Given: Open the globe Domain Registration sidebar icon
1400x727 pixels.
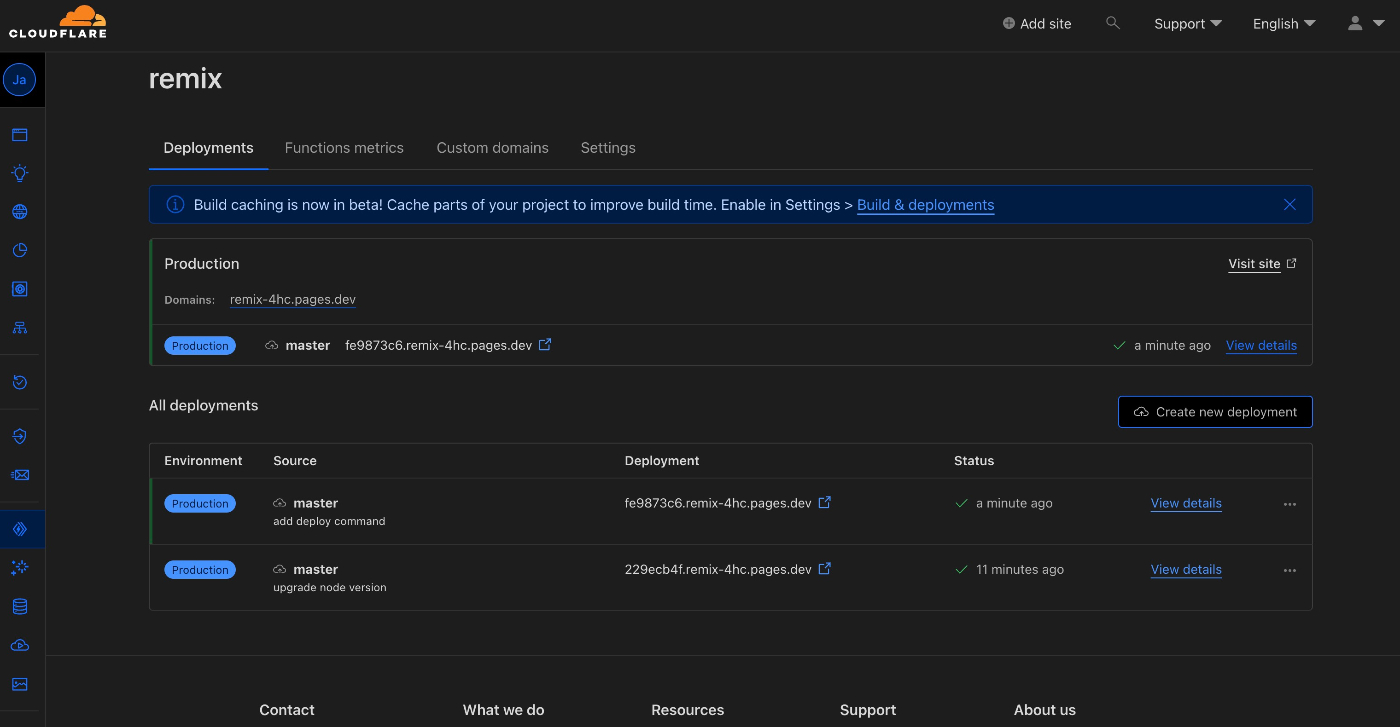Looking at the screenshot, I should [x=19, y=212].
